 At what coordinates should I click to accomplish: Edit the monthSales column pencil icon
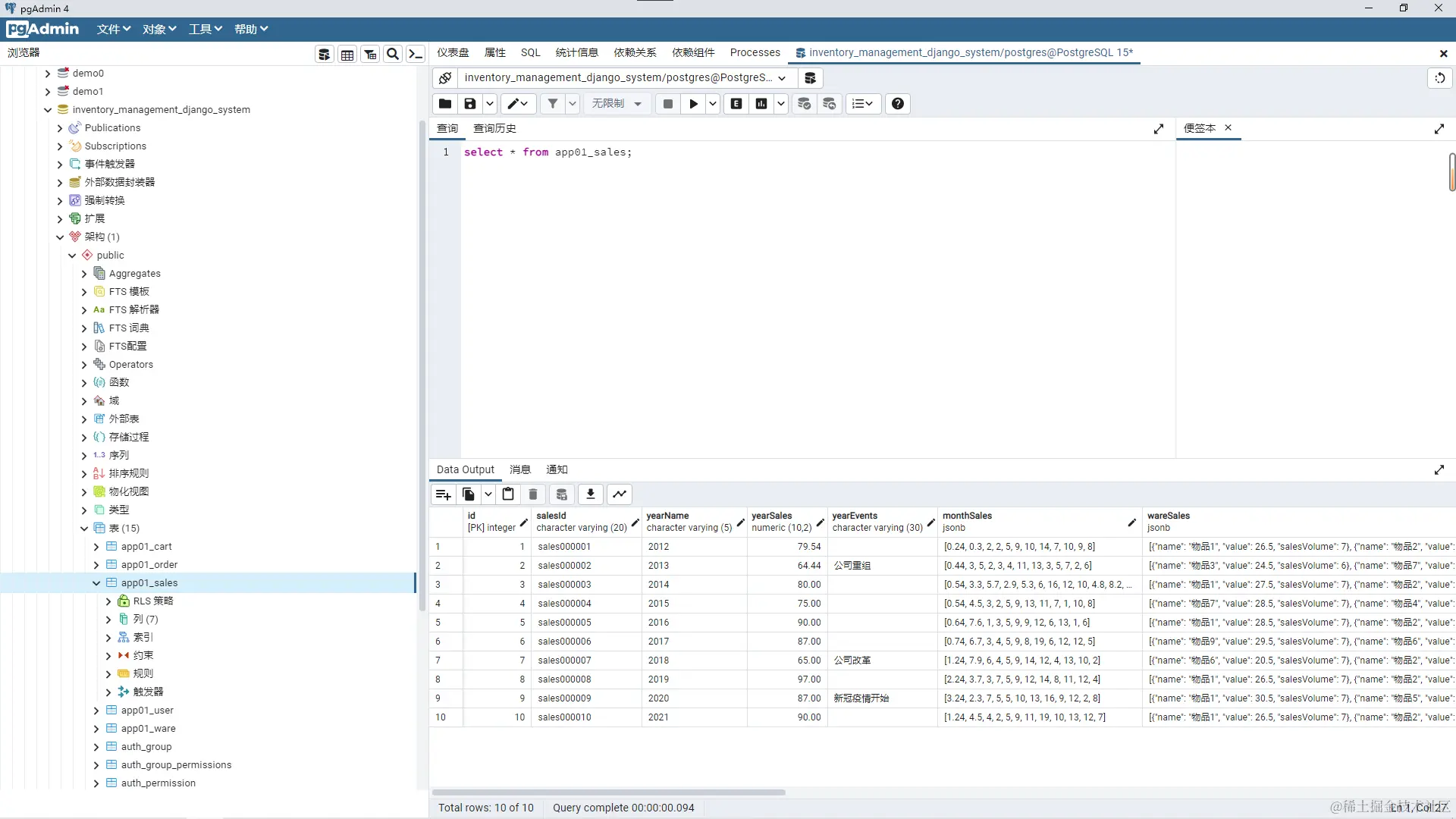(x=1131, y=522)
